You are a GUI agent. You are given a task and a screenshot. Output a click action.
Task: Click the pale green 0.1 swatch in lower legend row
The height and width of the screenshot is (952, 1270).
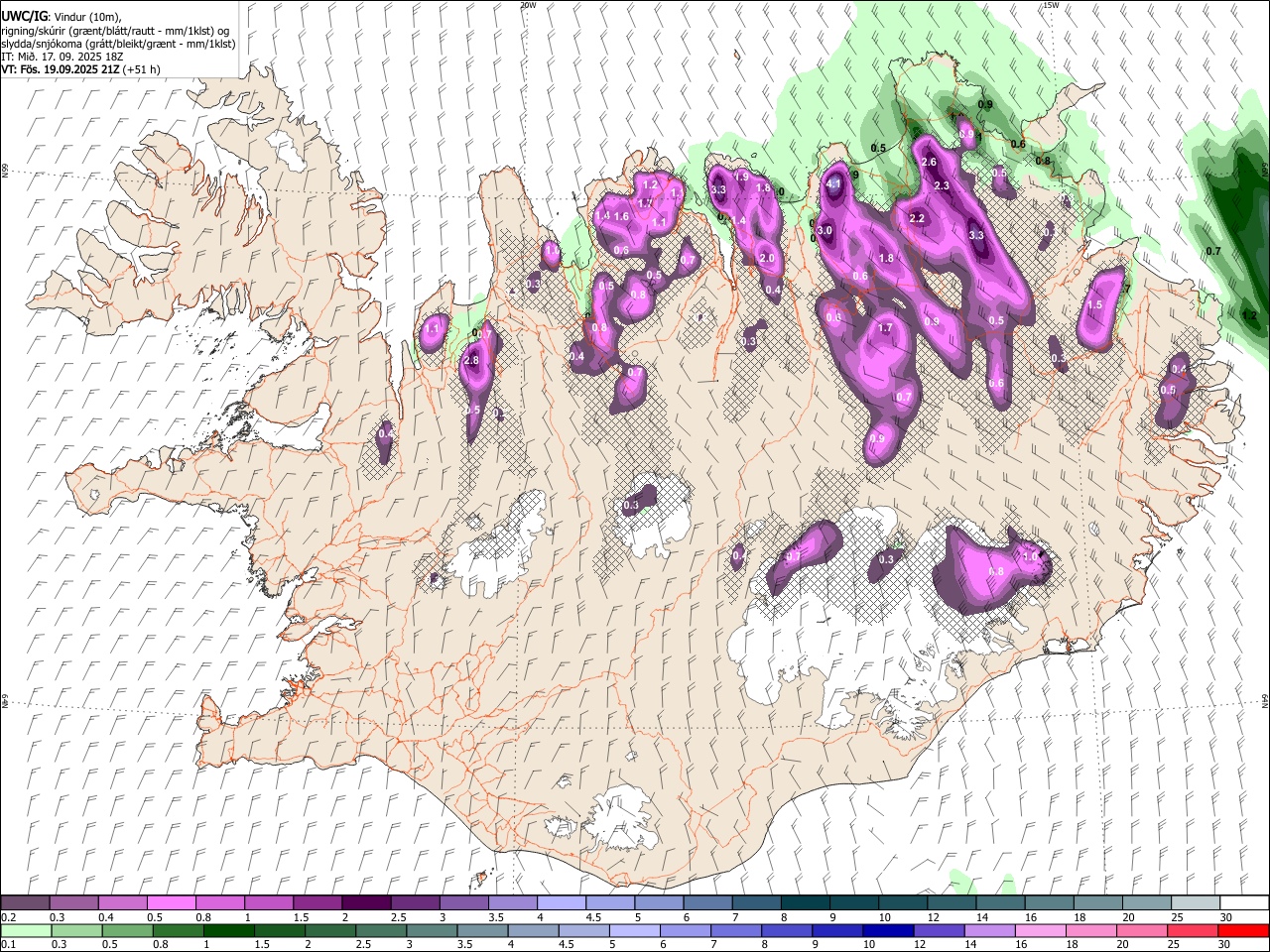pyautogui.click(x=25, y=930)
